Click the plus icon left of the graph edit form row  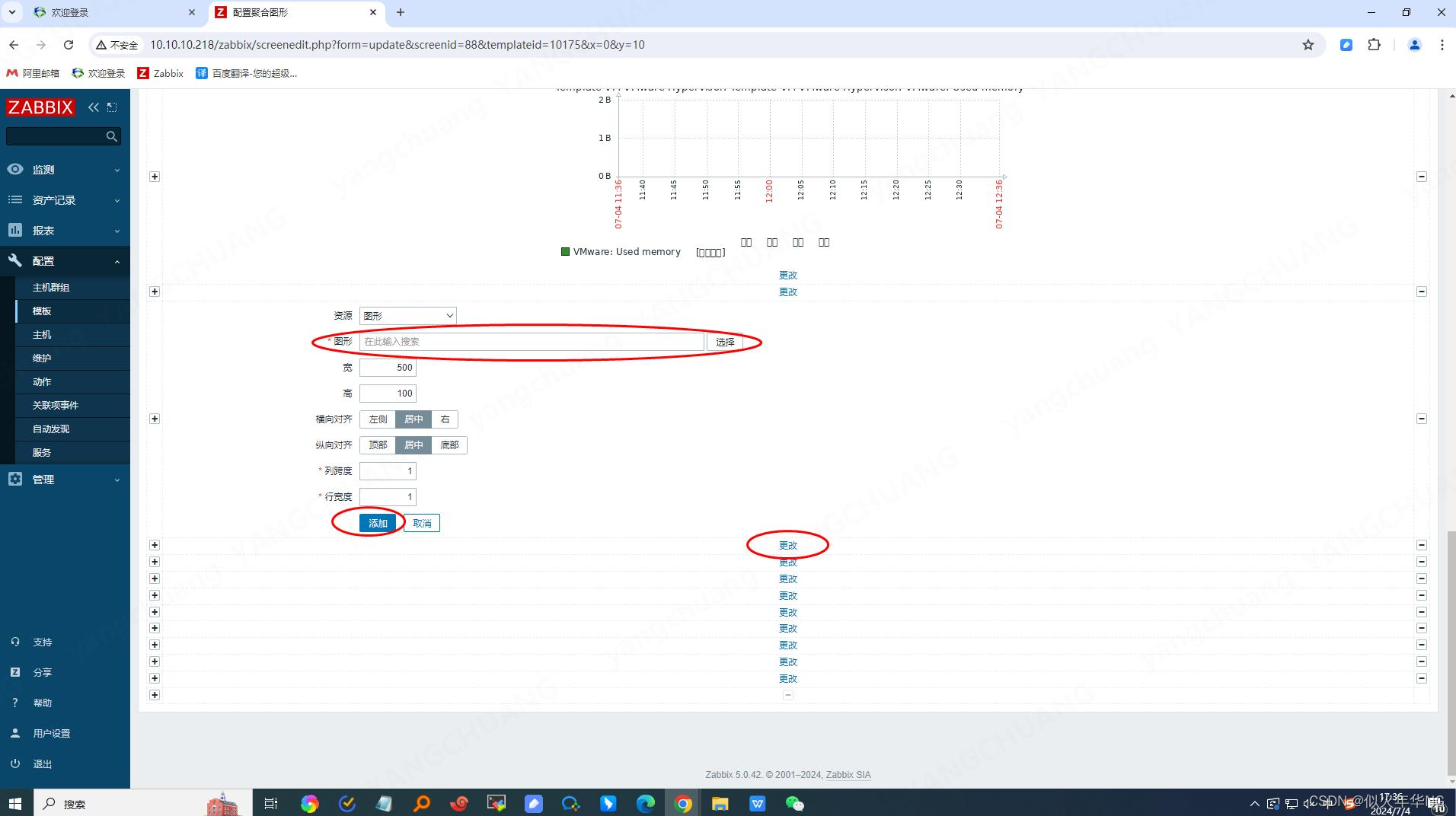coord(155,419)
